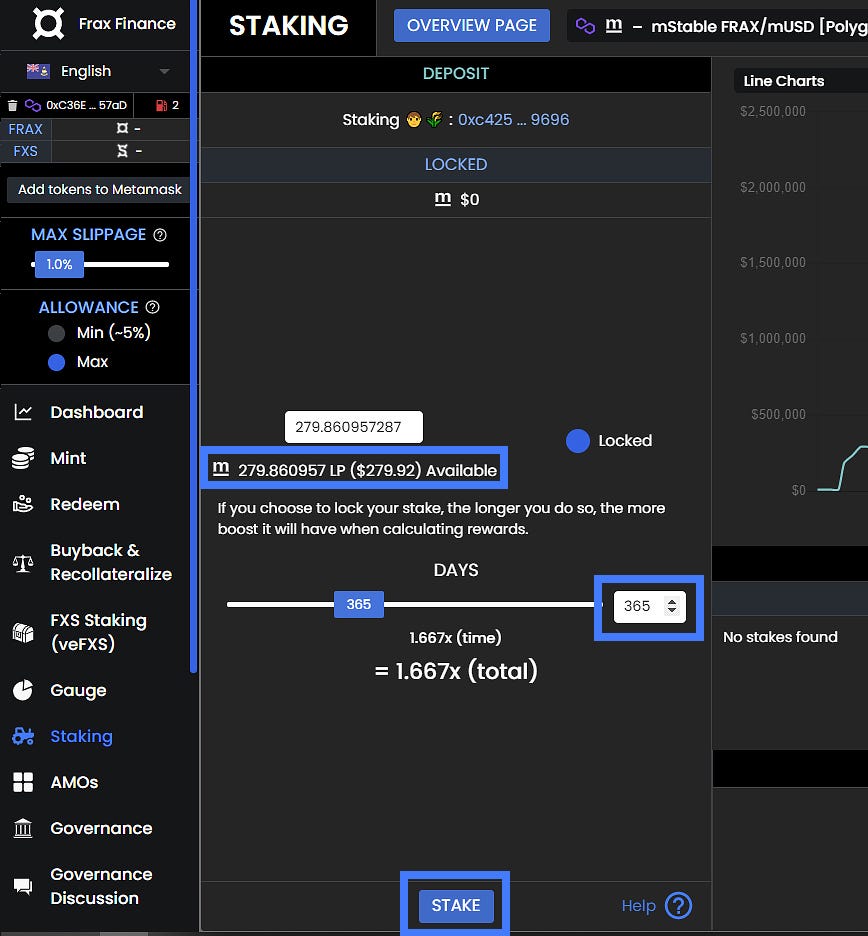Viewport: 868px width, 936px height.
Task: Click the balance scales icon
Action: click(x=23, y=562)
